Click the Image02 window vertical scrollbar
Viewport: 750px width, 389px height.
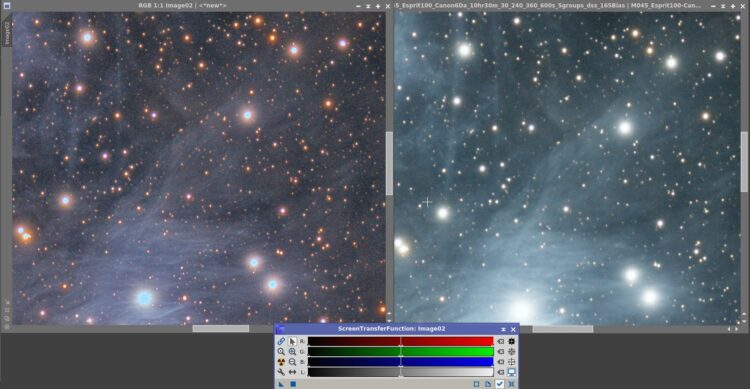click(x=389, y=163)
